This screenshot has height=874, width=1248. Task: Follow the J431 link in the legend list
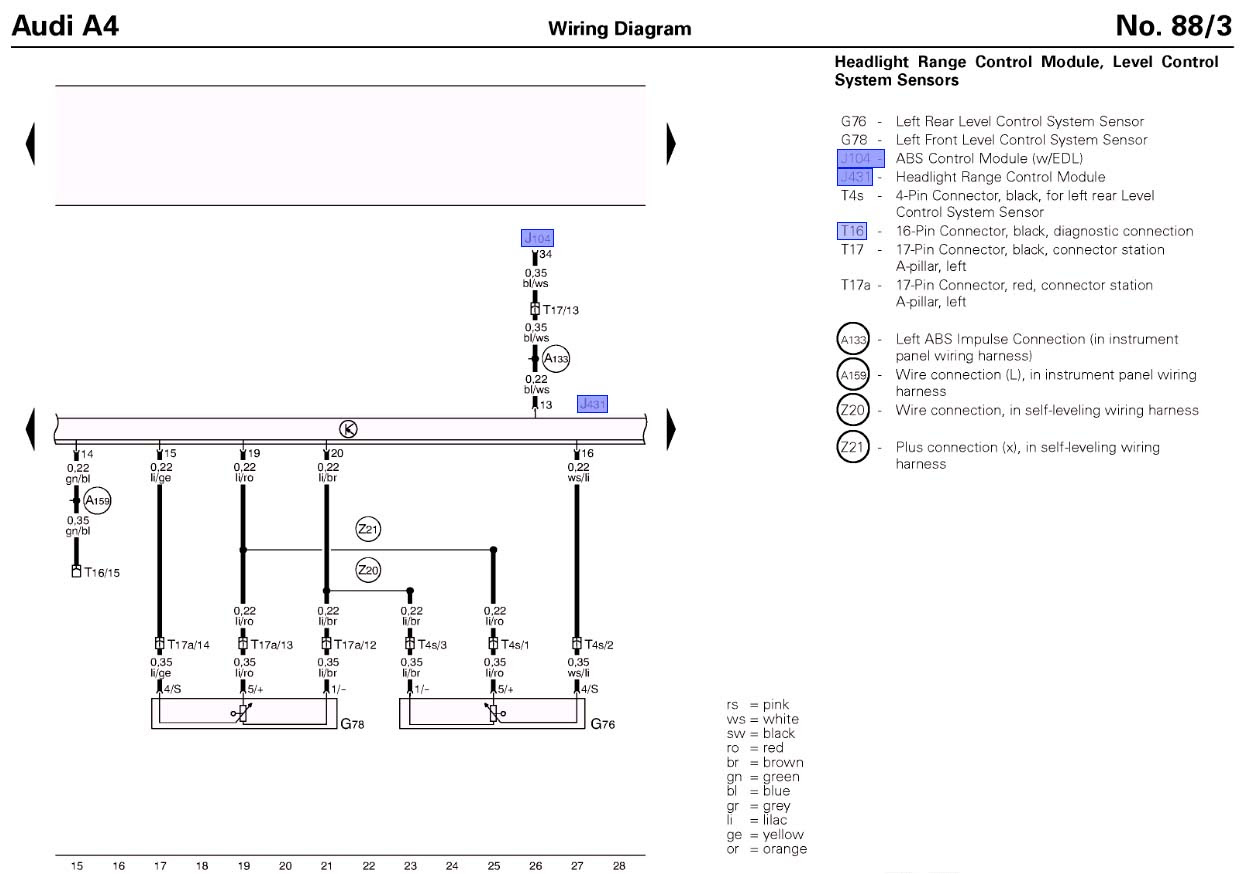(x=856, y=177)
